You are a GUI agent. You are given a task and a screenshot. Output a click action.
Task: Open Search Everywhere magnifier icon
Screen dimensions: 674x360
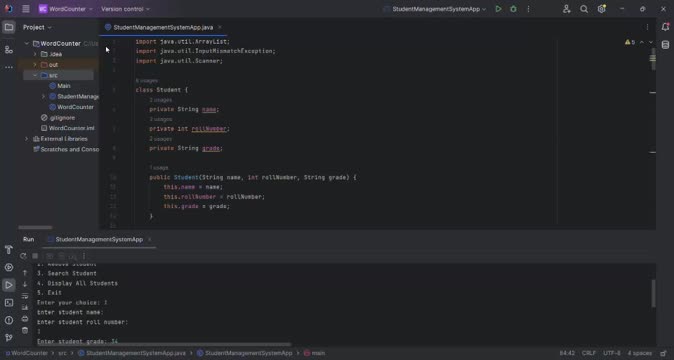(x=584, y=9)
